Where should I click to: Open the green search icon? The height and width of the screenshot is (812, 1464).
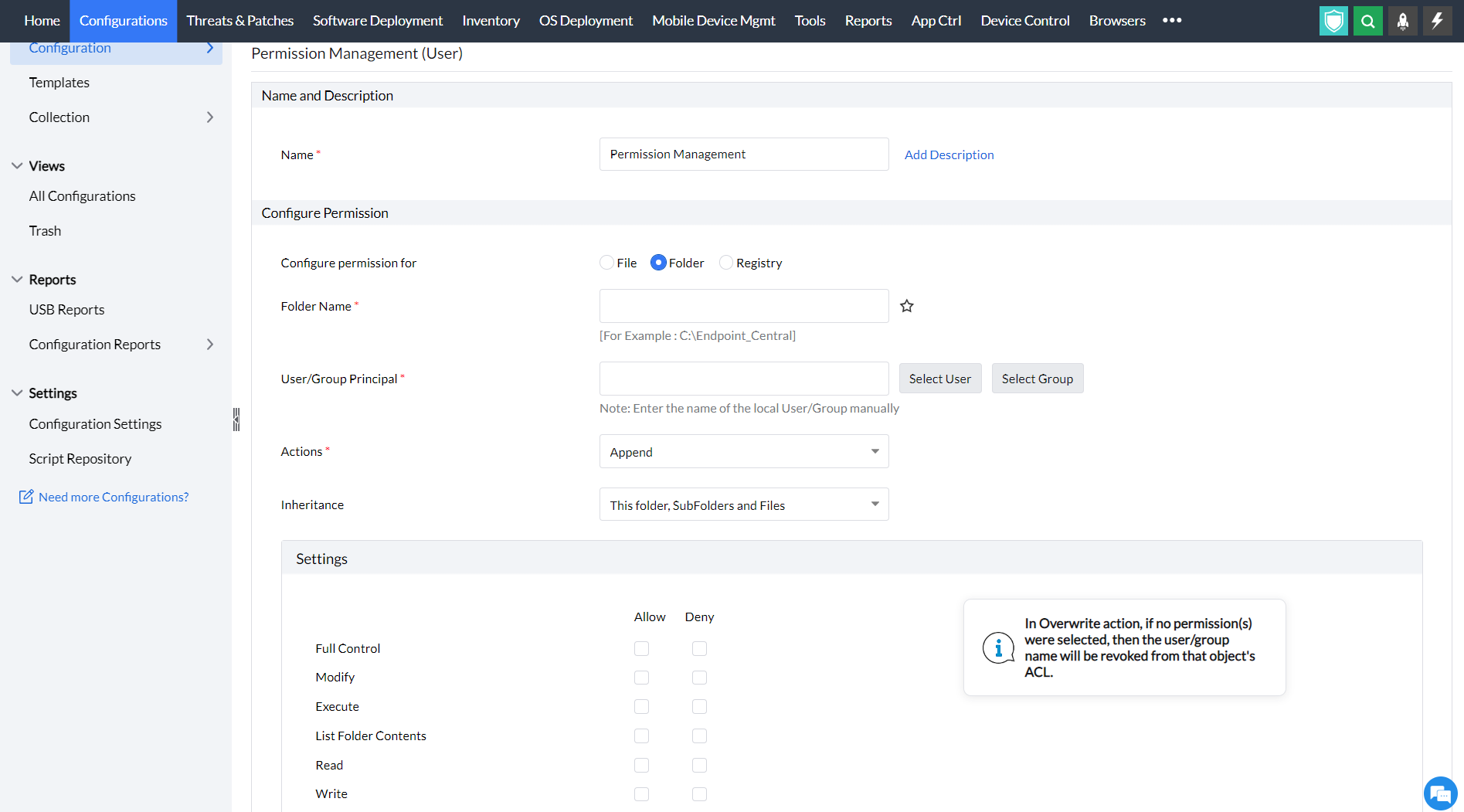[1367, 21]
